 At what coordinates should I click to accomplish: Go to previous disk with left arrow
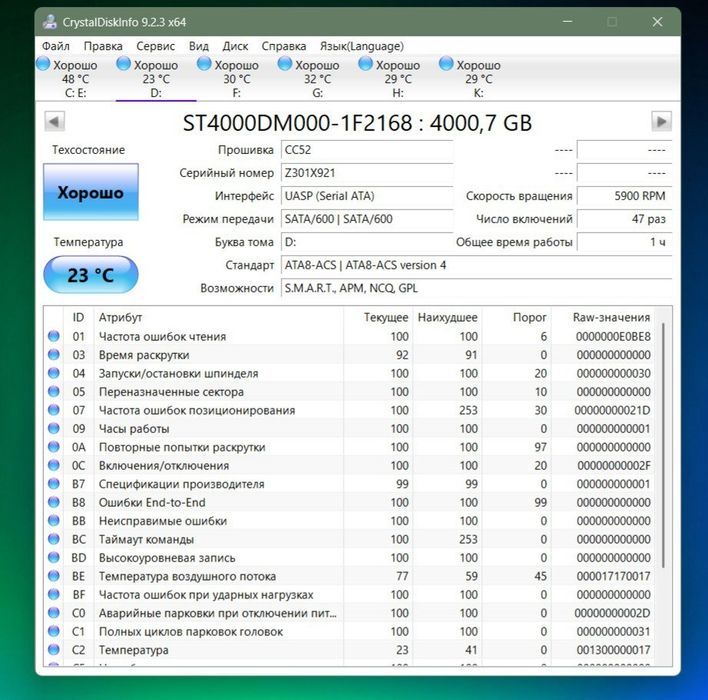coord(54,121)
